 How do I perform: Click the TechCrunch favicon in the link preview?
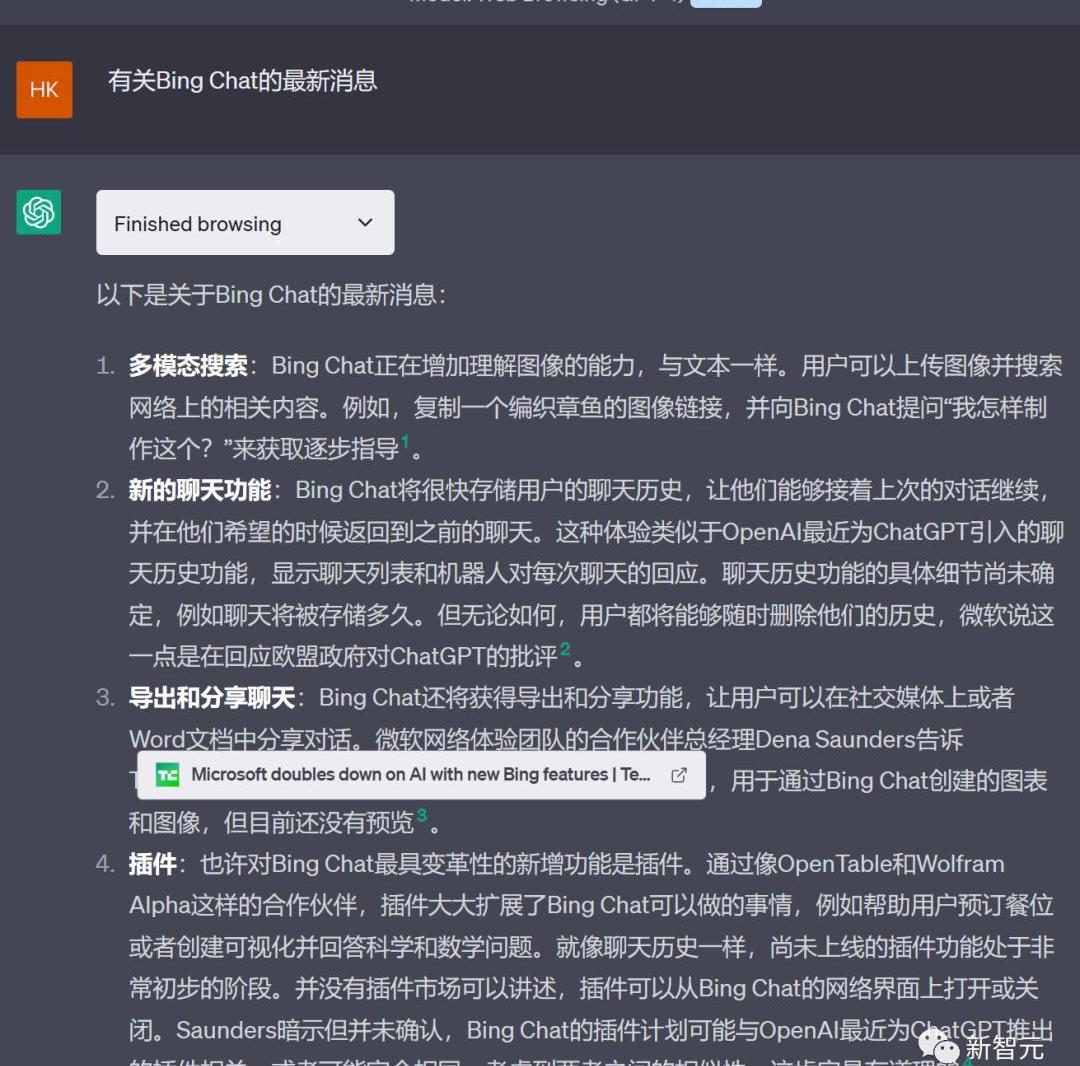click(x=167, y=775)
